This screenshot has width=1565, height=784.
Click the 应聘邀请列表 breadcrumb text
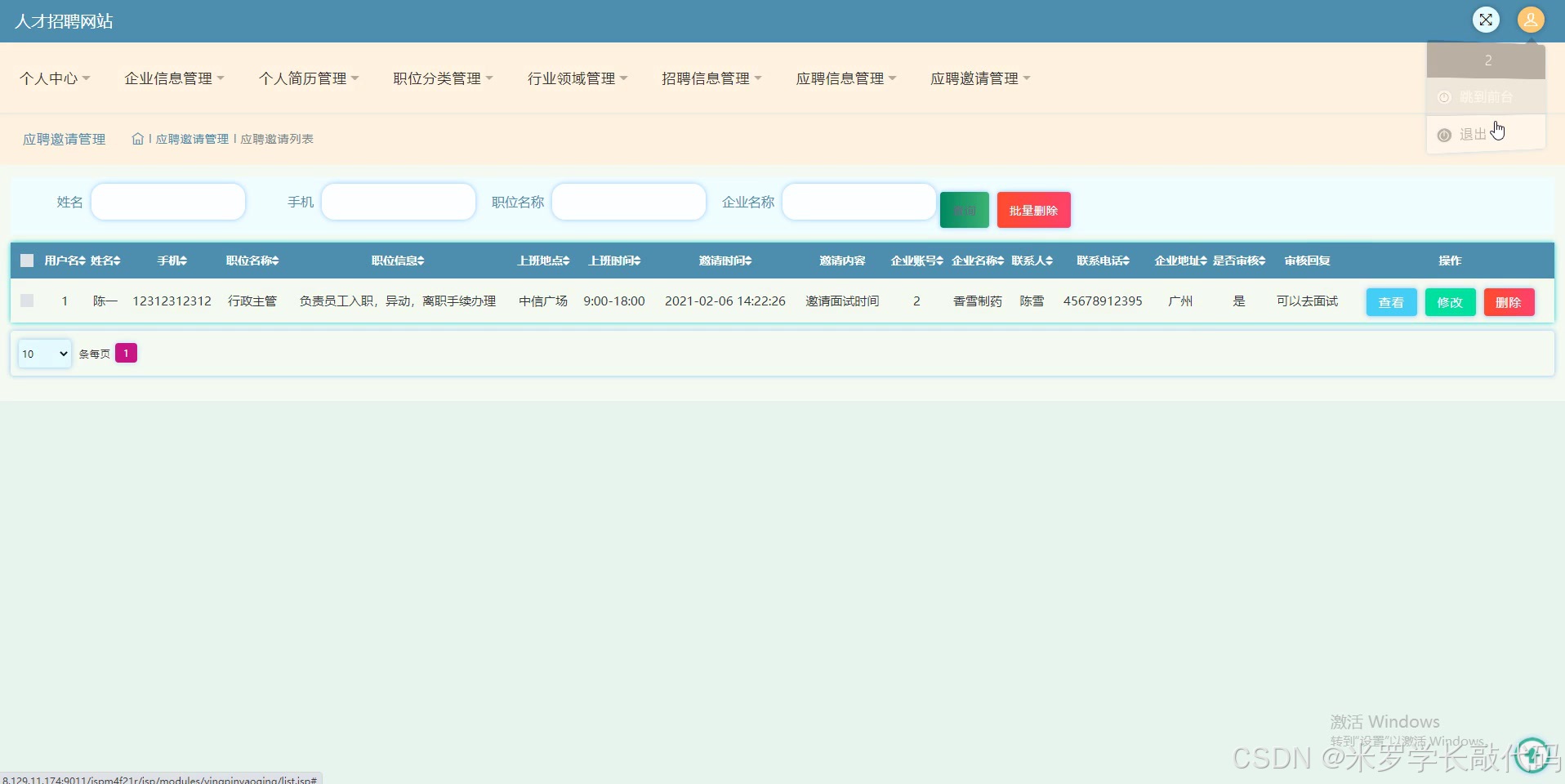point(277,139)
